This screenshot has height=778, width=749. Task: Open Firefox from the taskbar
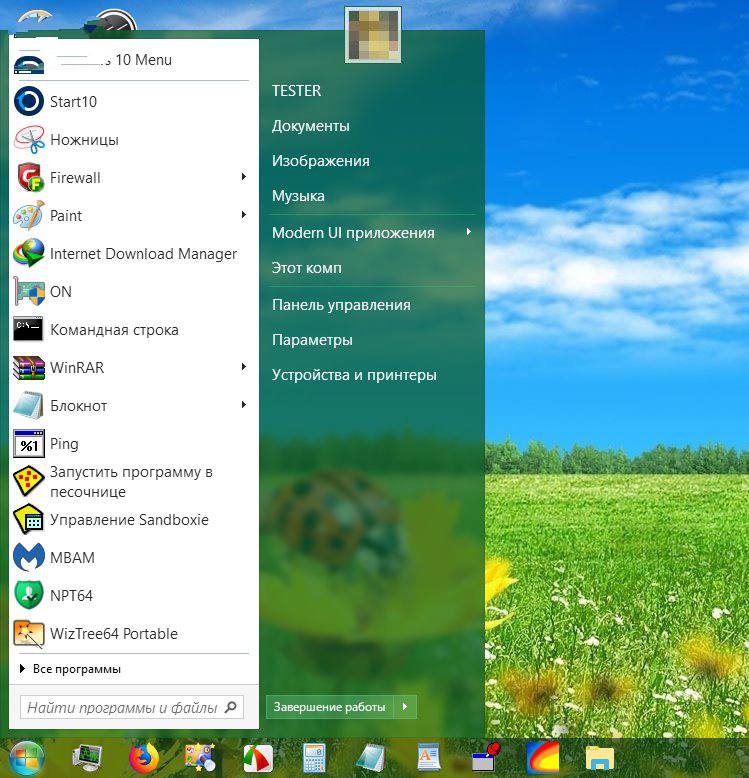click(x=144, y=759)
